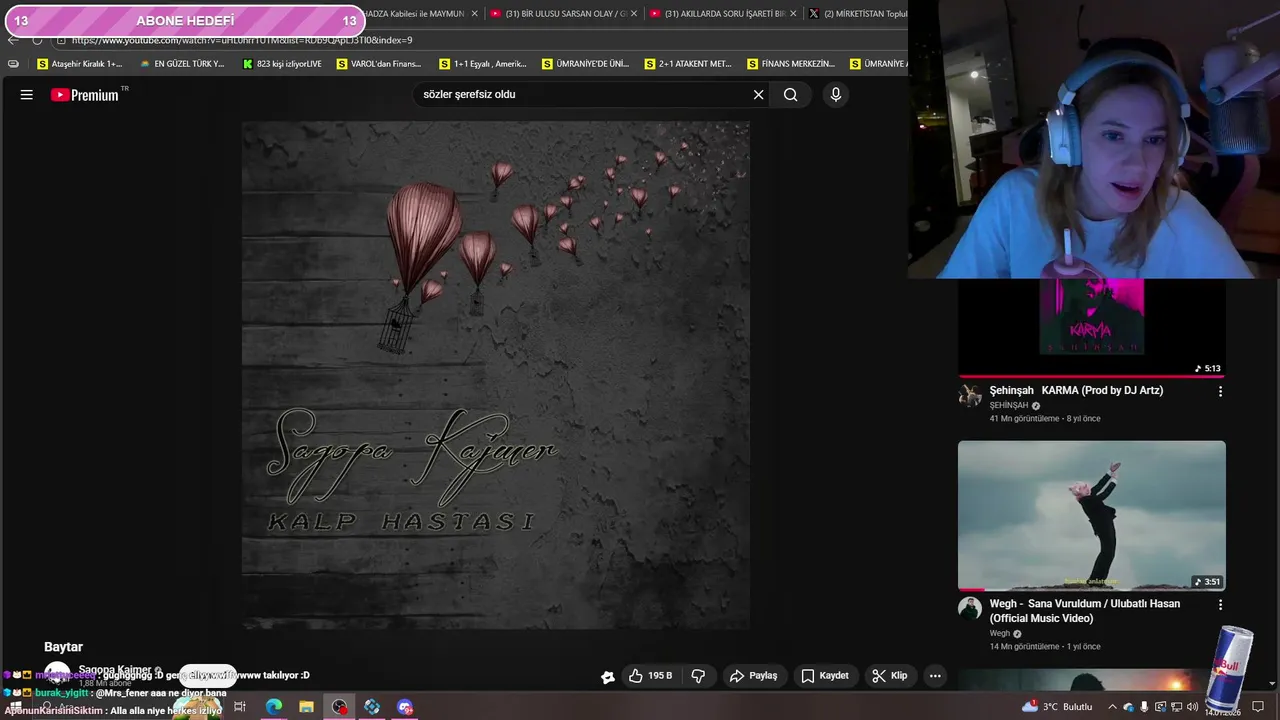Image resolution: width=1280 pixels, height=720 pixels.
Task: Open Task View on taskbar
Action: pyautogui.click(x=240, y=707)
